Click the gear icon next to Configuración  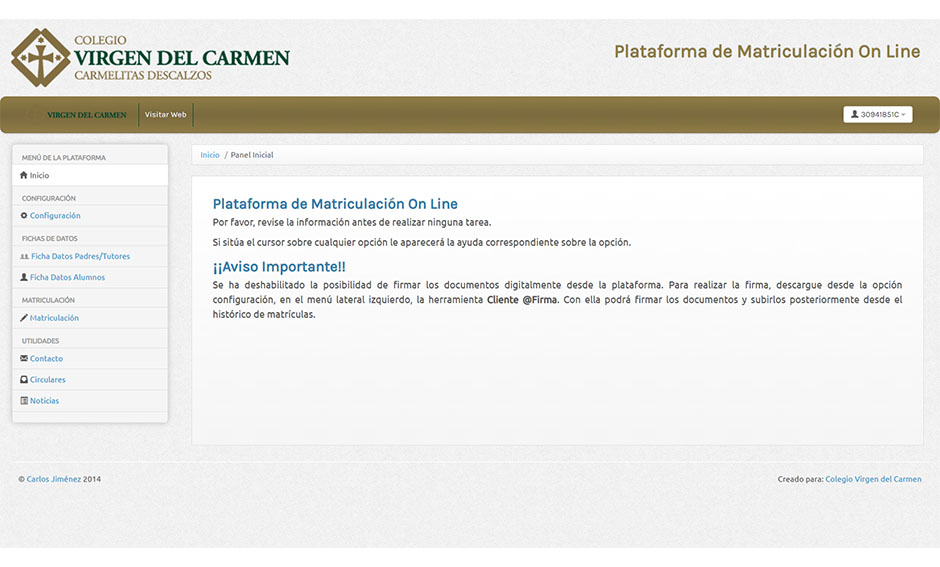tap(24, 216)
